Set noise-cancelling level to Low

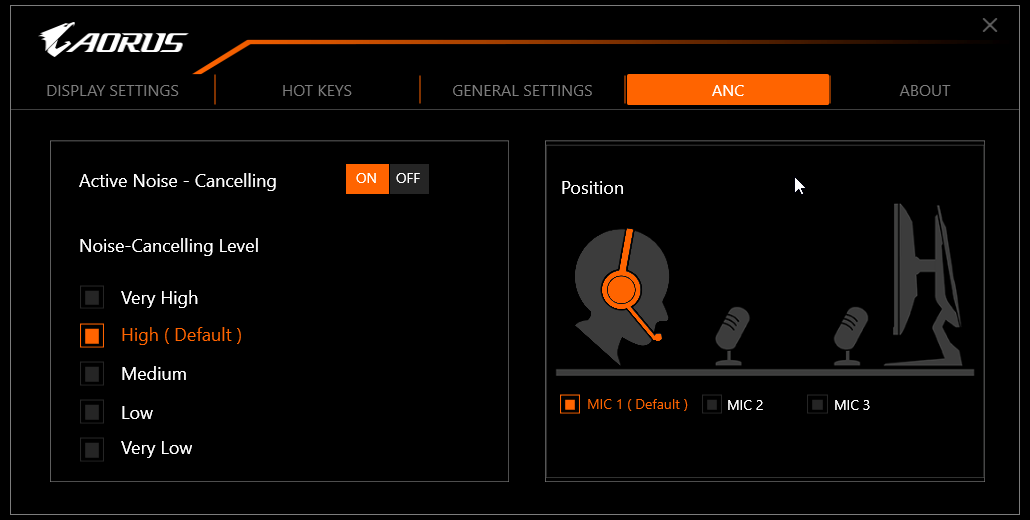pyautogui.click(x=92, y=412)
